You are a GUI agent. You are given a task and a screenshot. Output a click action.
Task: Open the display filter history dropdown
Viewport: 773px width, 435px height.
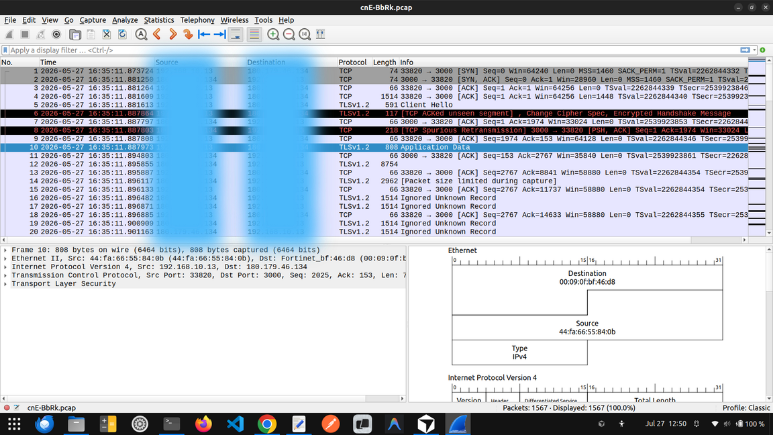754,50
